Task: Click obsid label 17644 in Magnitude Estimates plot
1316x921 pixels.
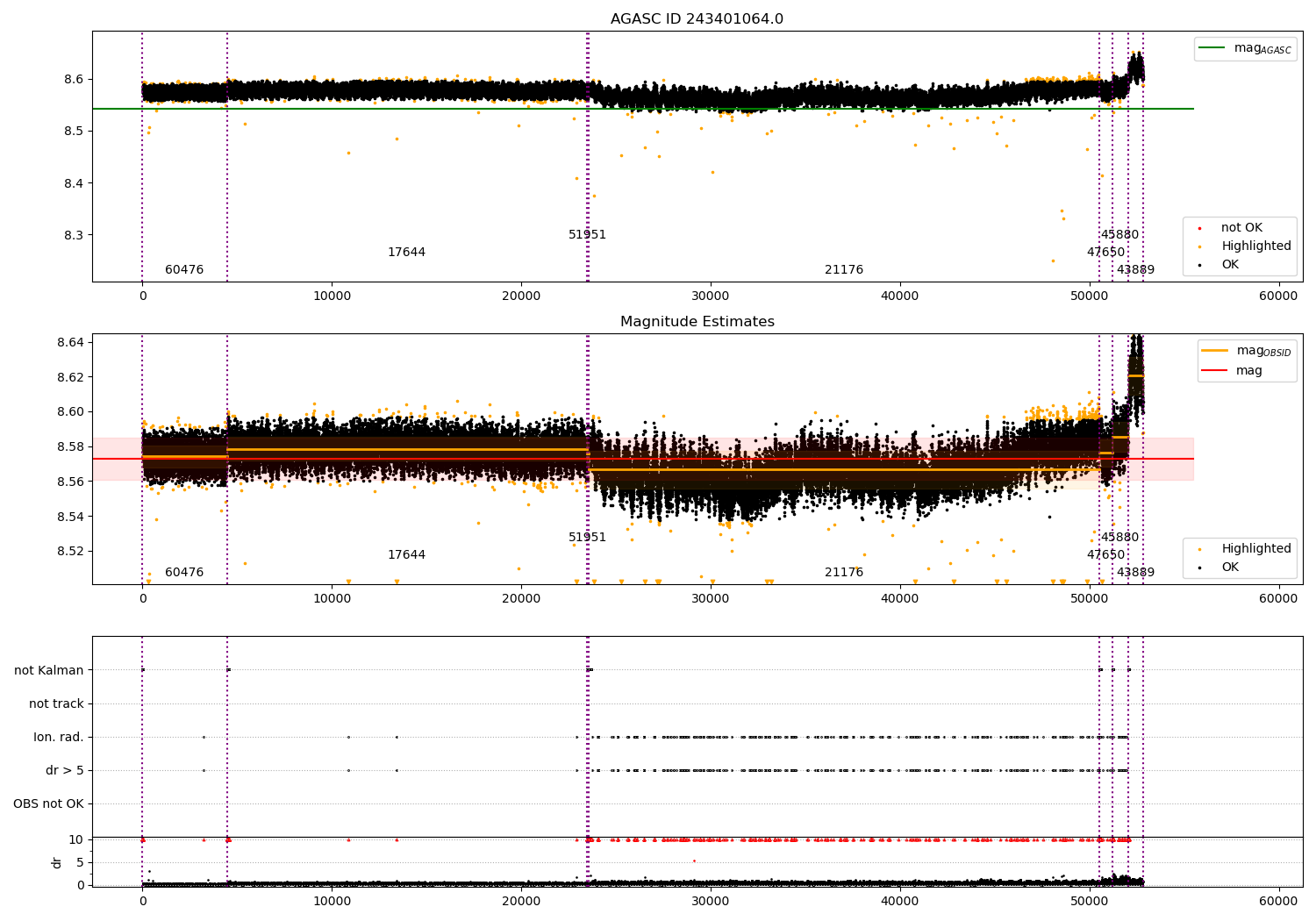Action: 406,555
